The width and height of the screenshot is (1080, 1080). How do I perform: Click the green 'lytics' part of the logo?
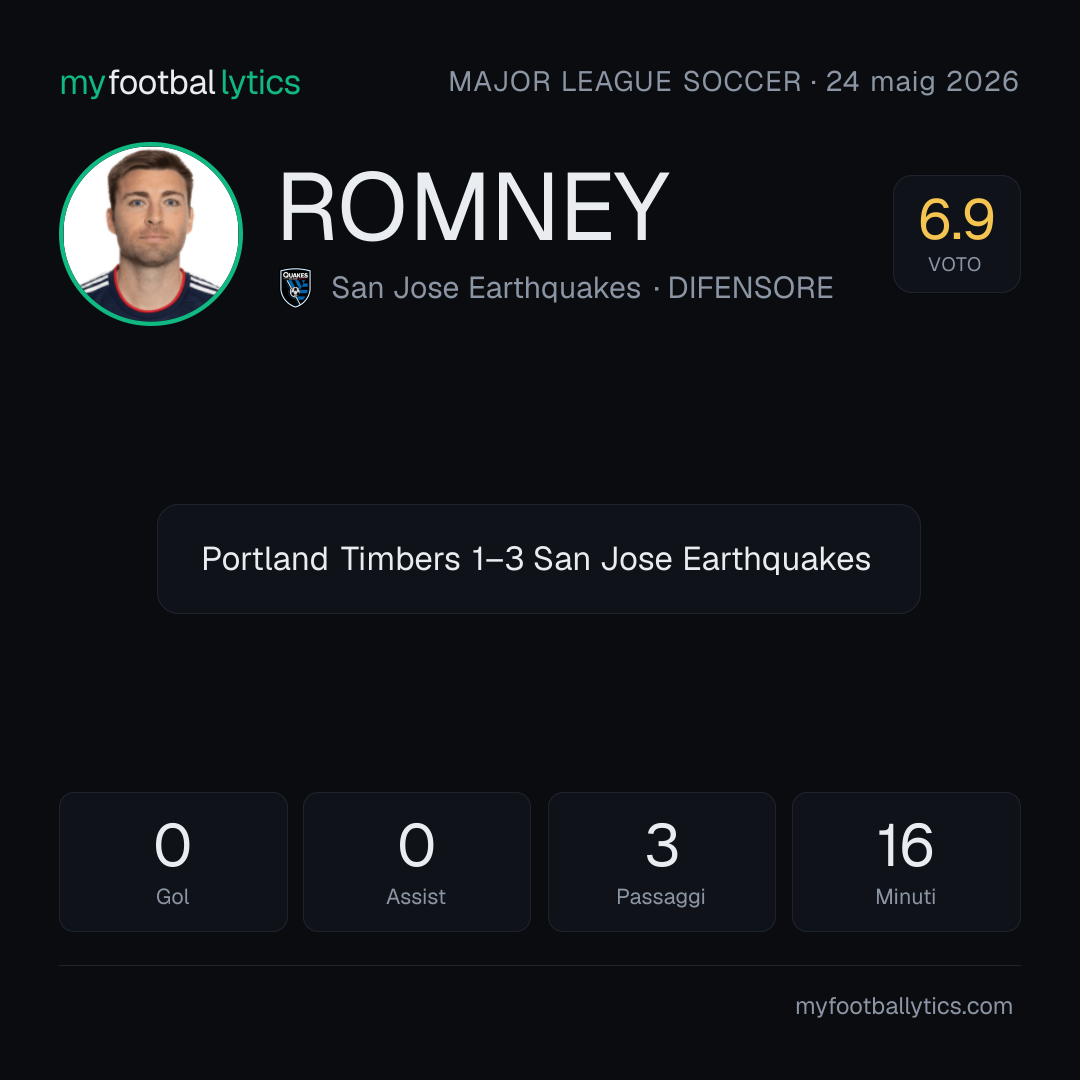(260, 83)
